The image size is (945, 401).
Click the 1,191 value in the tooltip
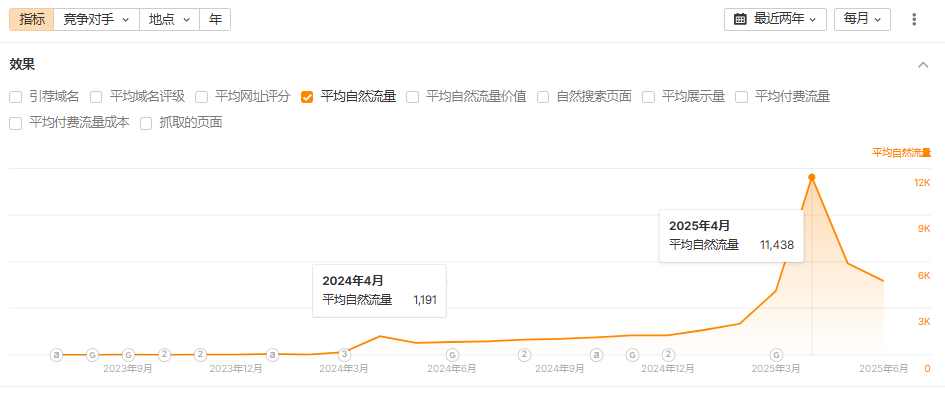click(x=425, y=300)
